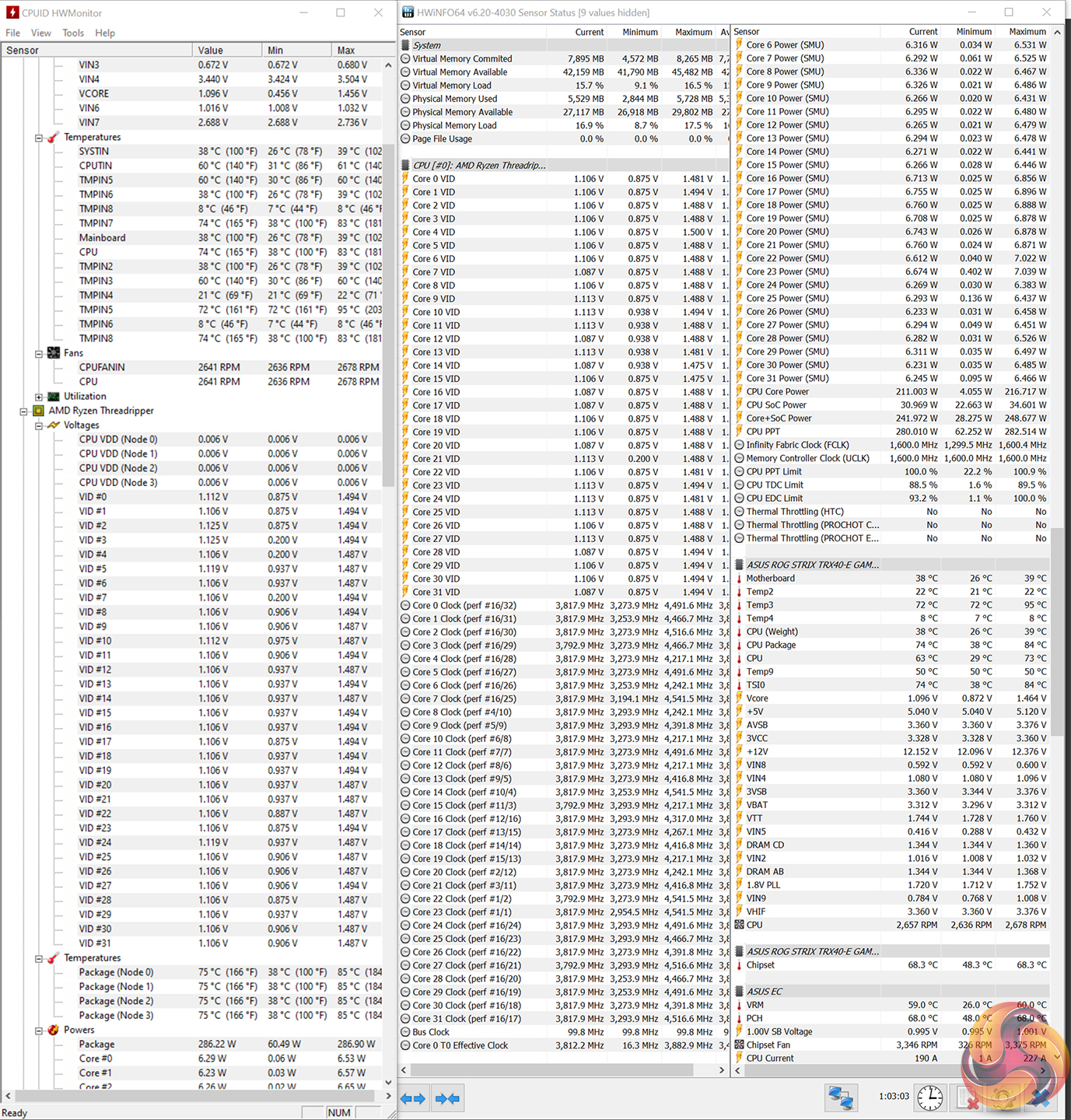Click the HWiNFO right pane scrollbar up arrow
This screenshot has width=1071, height=1120.
[1057, 32]
